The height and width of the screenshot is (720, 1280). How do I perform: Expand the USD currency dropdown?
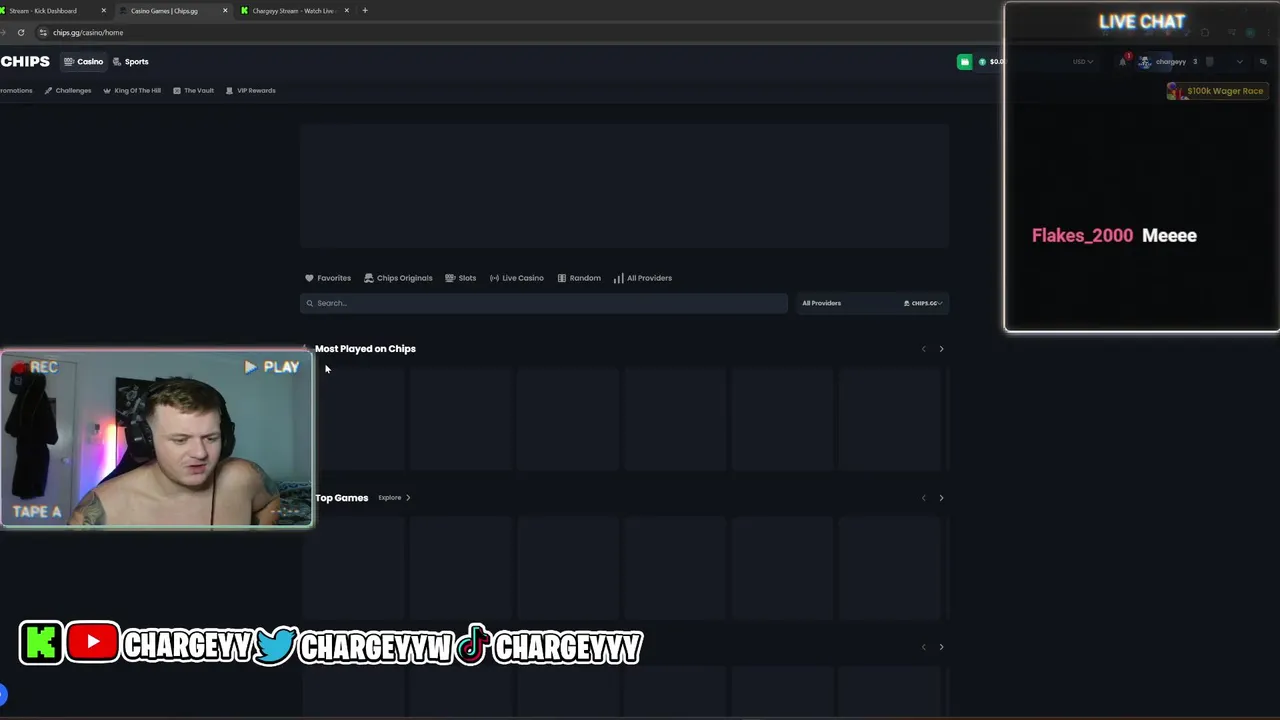[1083, 62]
